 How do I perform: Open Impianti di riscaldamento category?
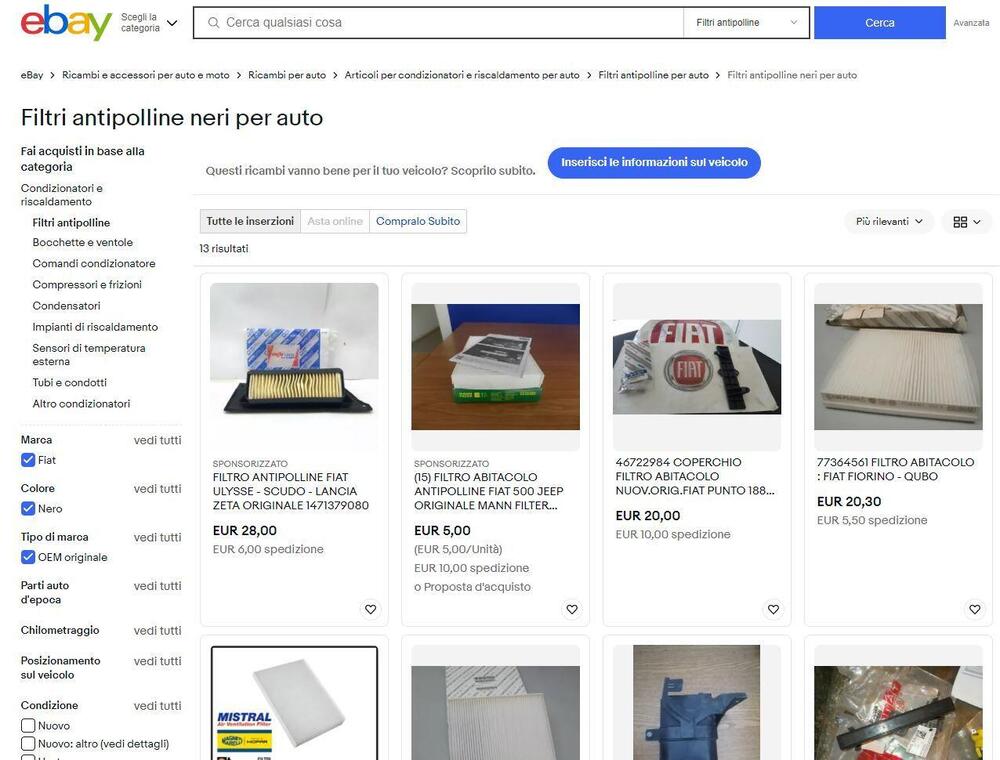tap(95, 327)
